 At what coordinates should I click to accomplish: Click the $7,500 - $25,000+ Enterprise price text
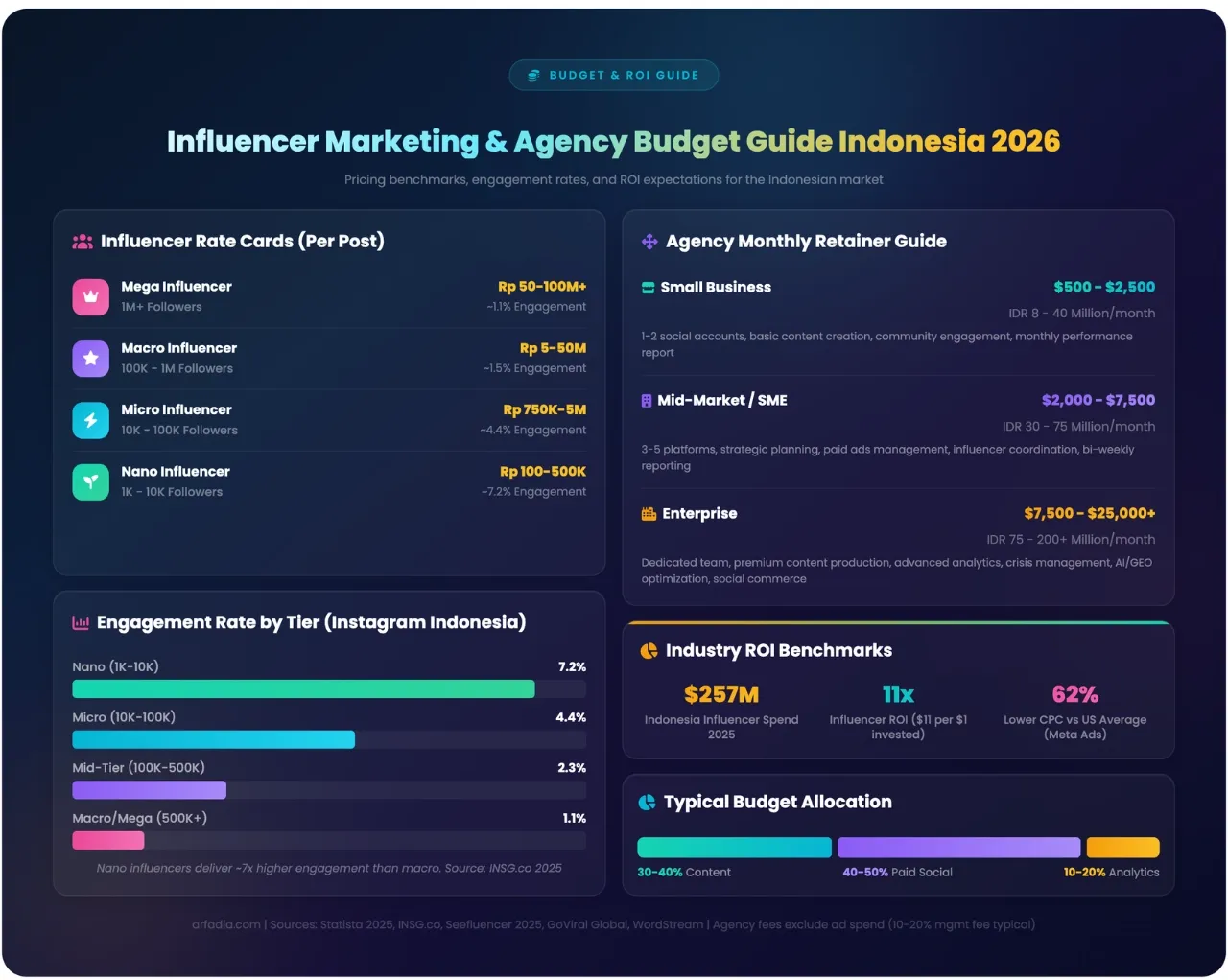tap(1089, 513)
